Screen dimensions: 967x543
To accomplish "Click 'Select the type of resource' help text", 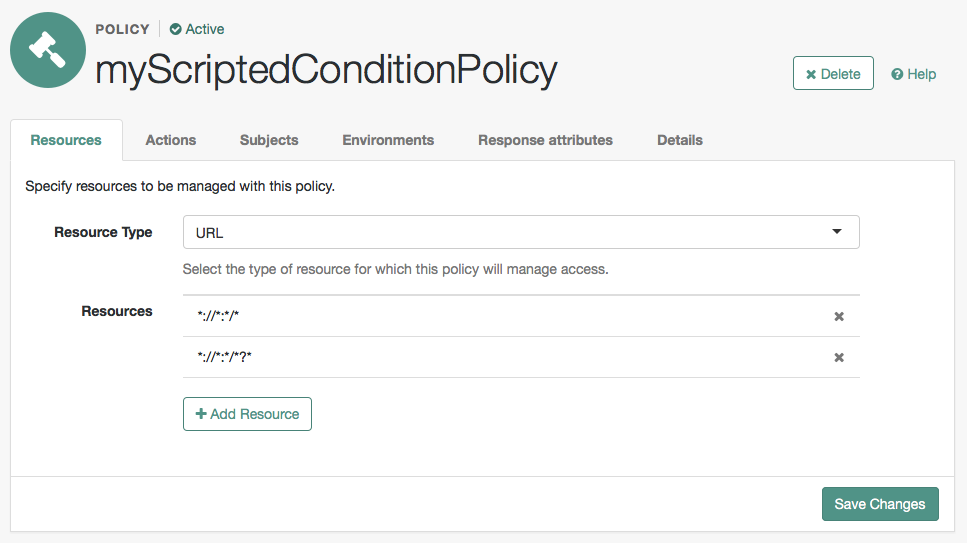I will point(395,269).
